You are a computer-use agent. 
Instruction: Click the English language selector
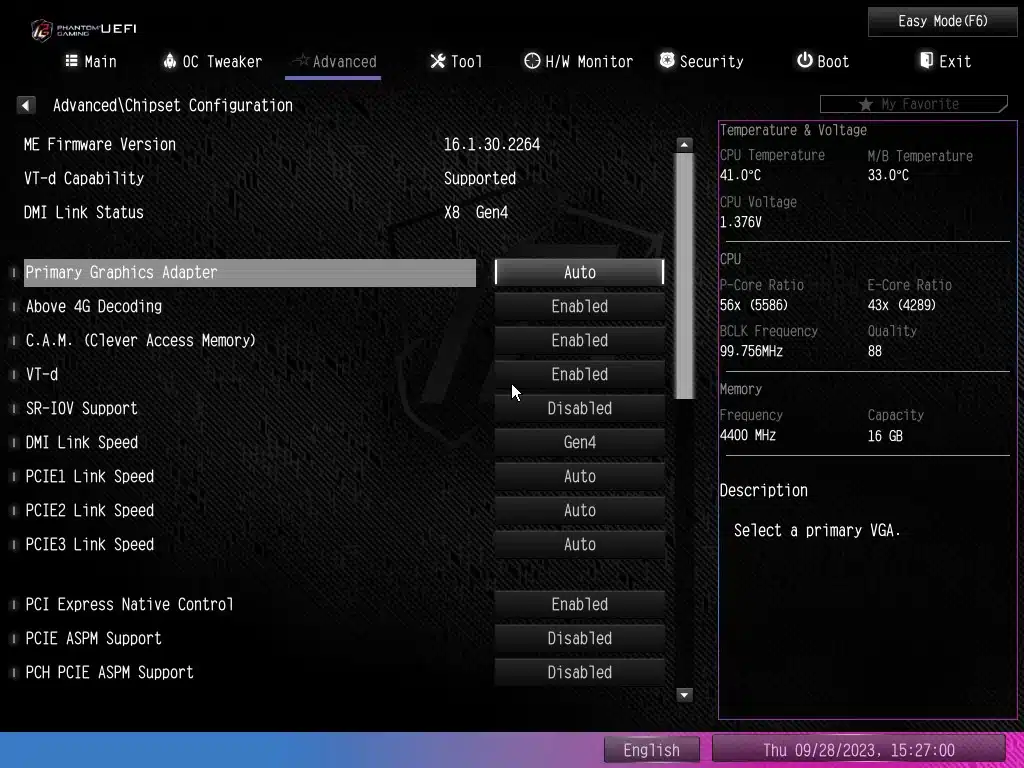[x=651, y=750]
